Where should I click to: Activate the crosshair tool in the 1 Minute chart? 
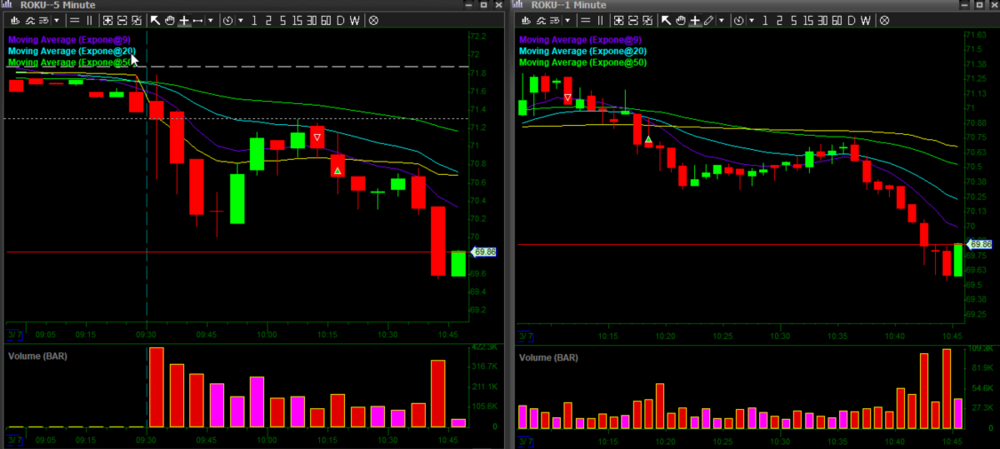click(694, 20)
